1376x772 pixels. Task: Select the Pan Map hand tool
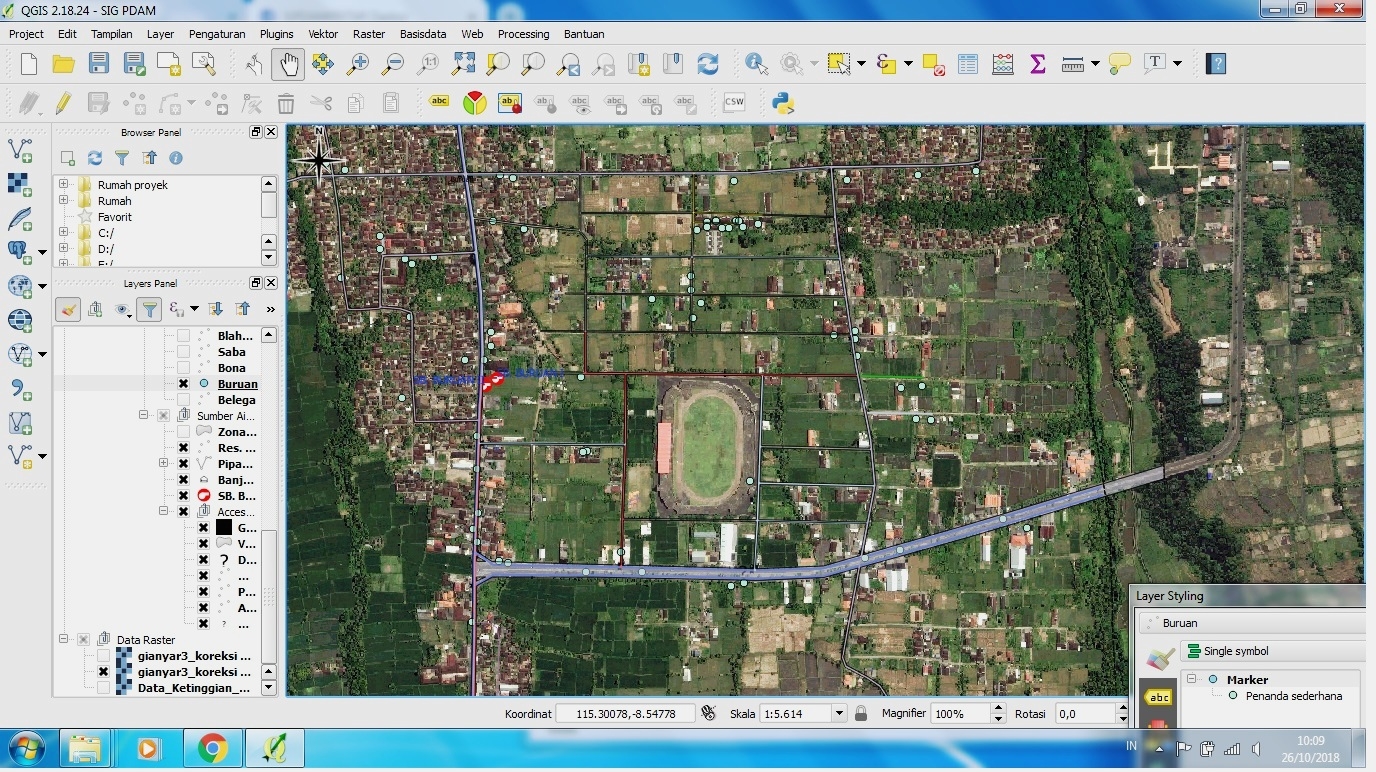click(x=288, y=63)
